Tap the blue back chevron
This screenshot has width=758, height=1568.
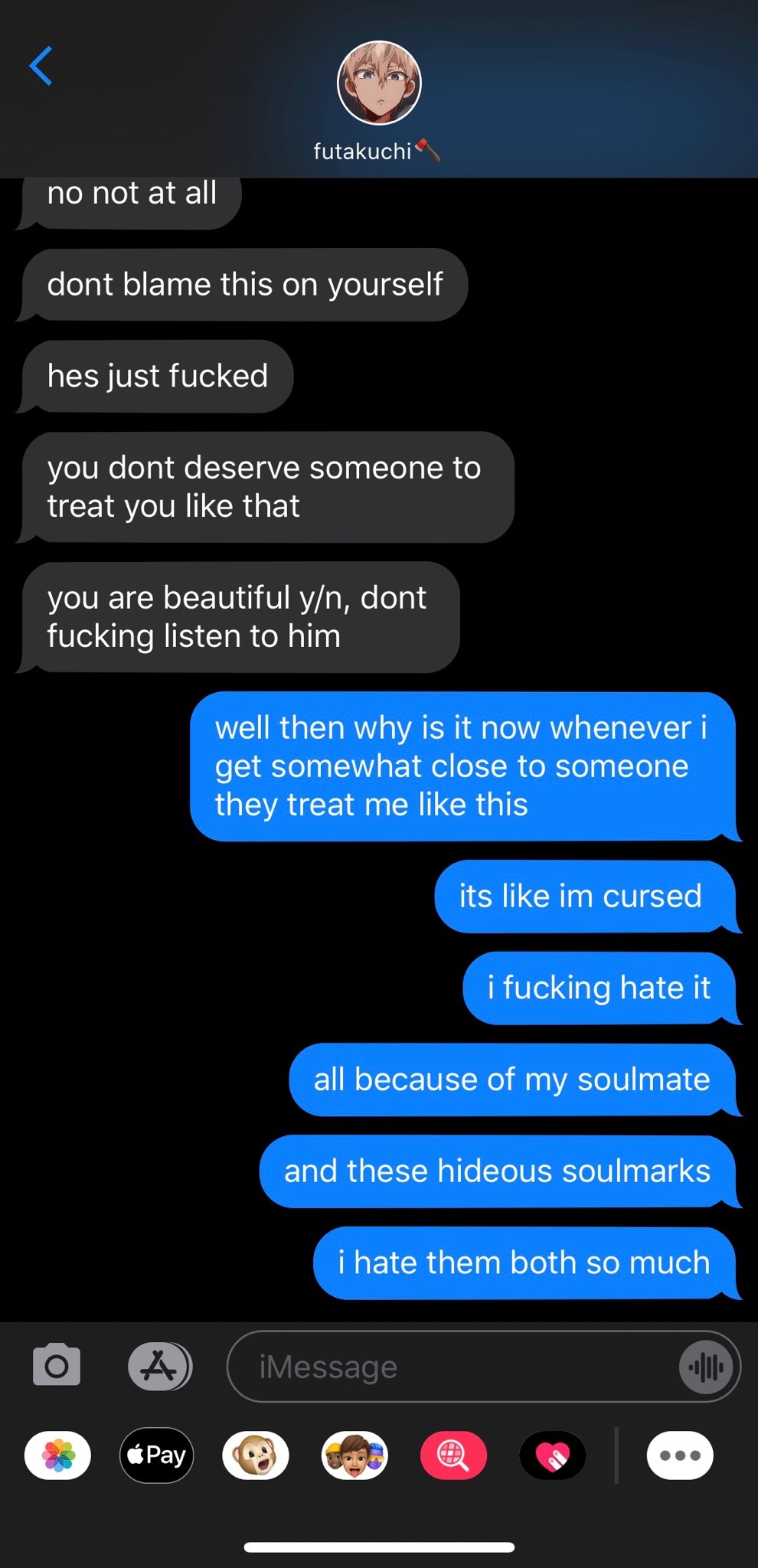[x=41, y=66]
